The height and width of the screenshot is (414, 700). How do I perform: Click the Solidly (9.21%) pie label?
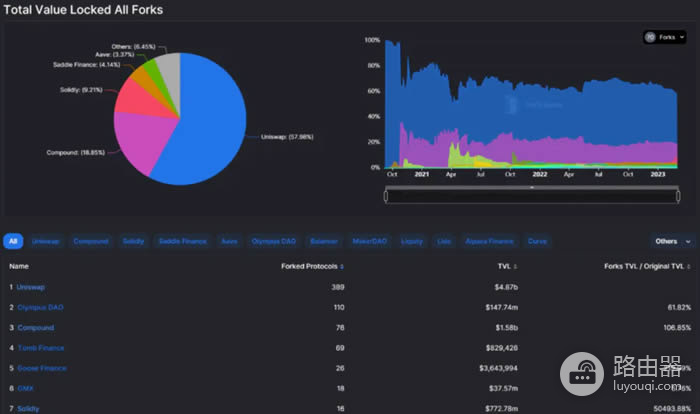pyautogui.click(x=81, y=90)
